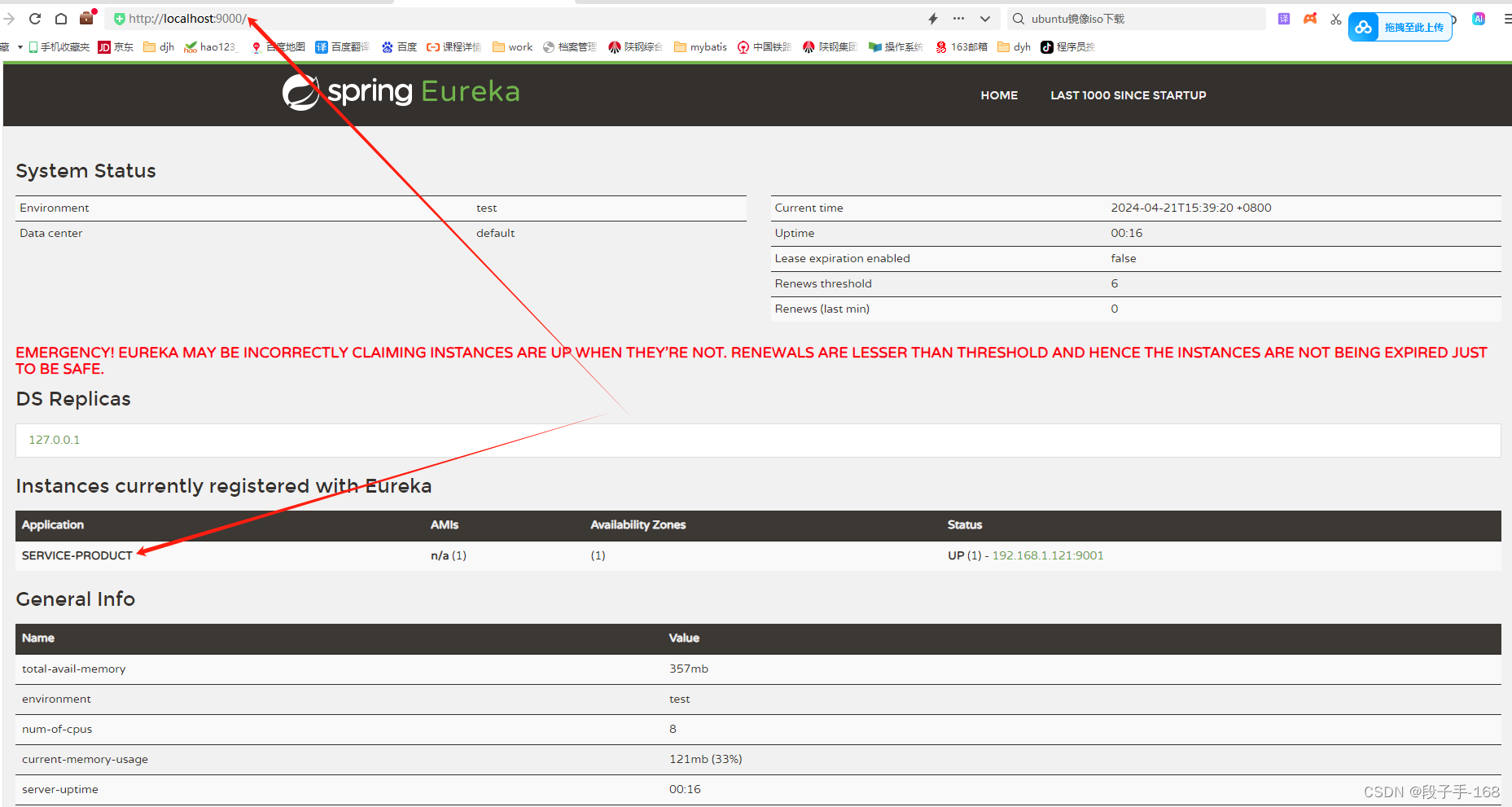1512x807 pixels.
Task: Click the forward navigation arrow
Action: click(10, 19)
